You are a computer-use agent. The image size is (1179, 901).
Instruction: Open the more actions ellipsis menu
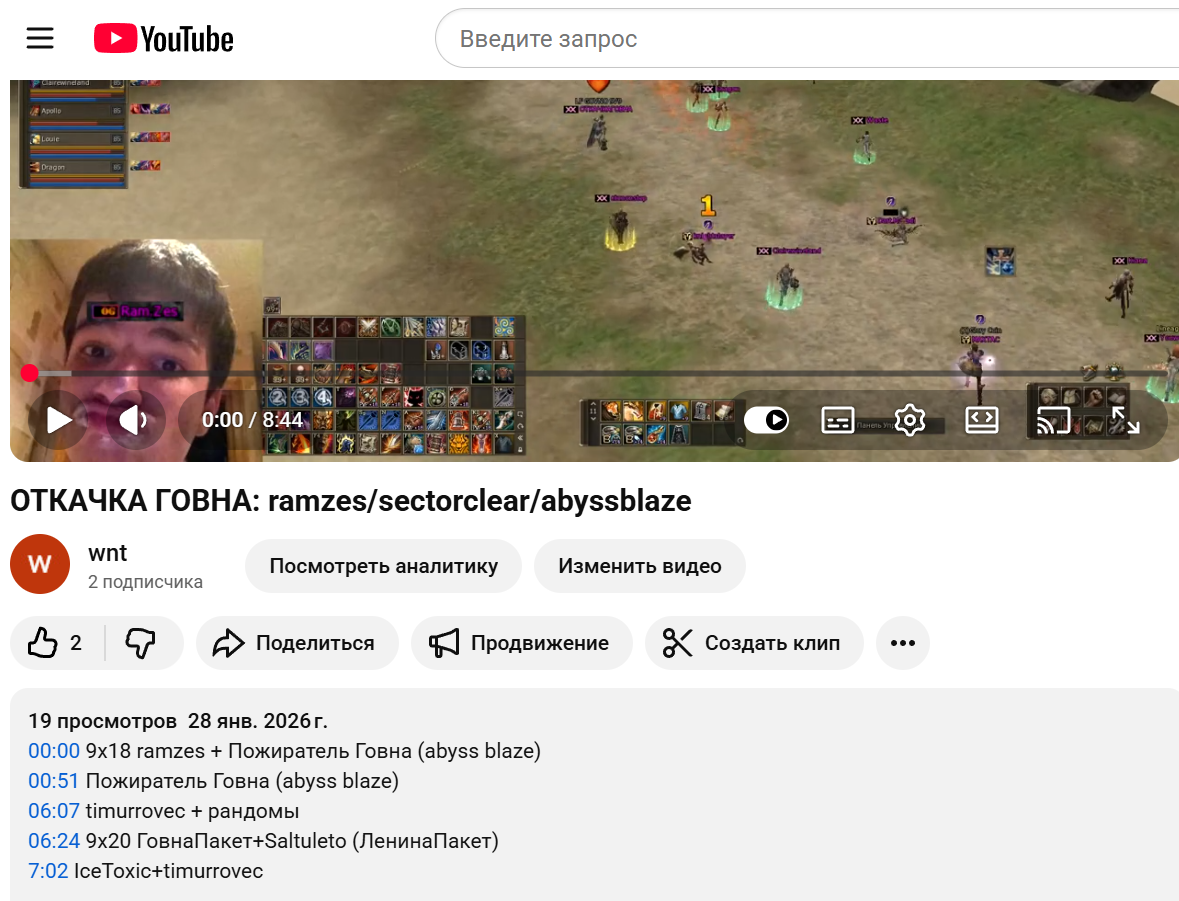pyautogui.click(x=902, y=642)
